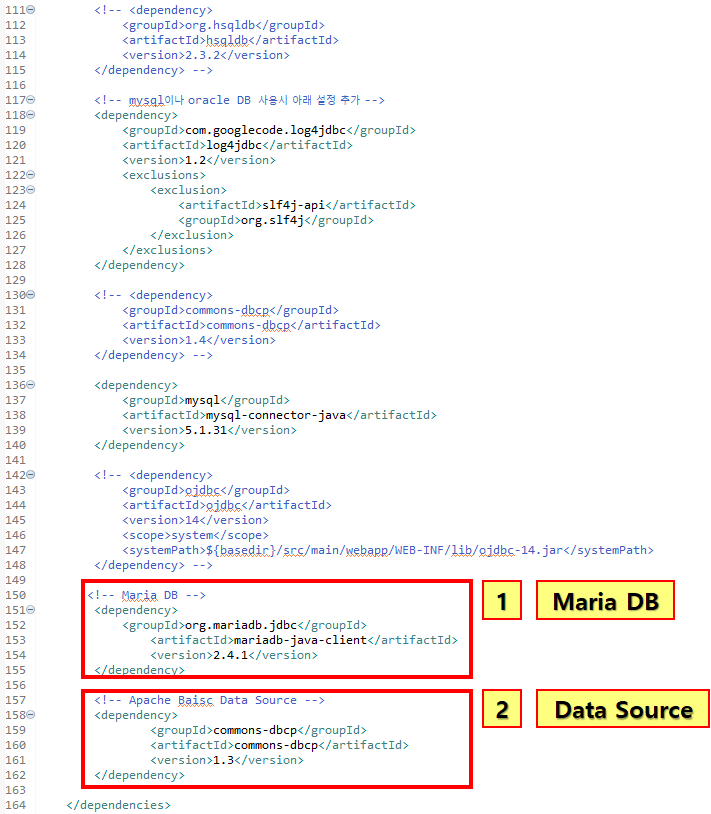711x814 pixels.
Task: Click version 14 on line 145
Action: tap(192, 520)
